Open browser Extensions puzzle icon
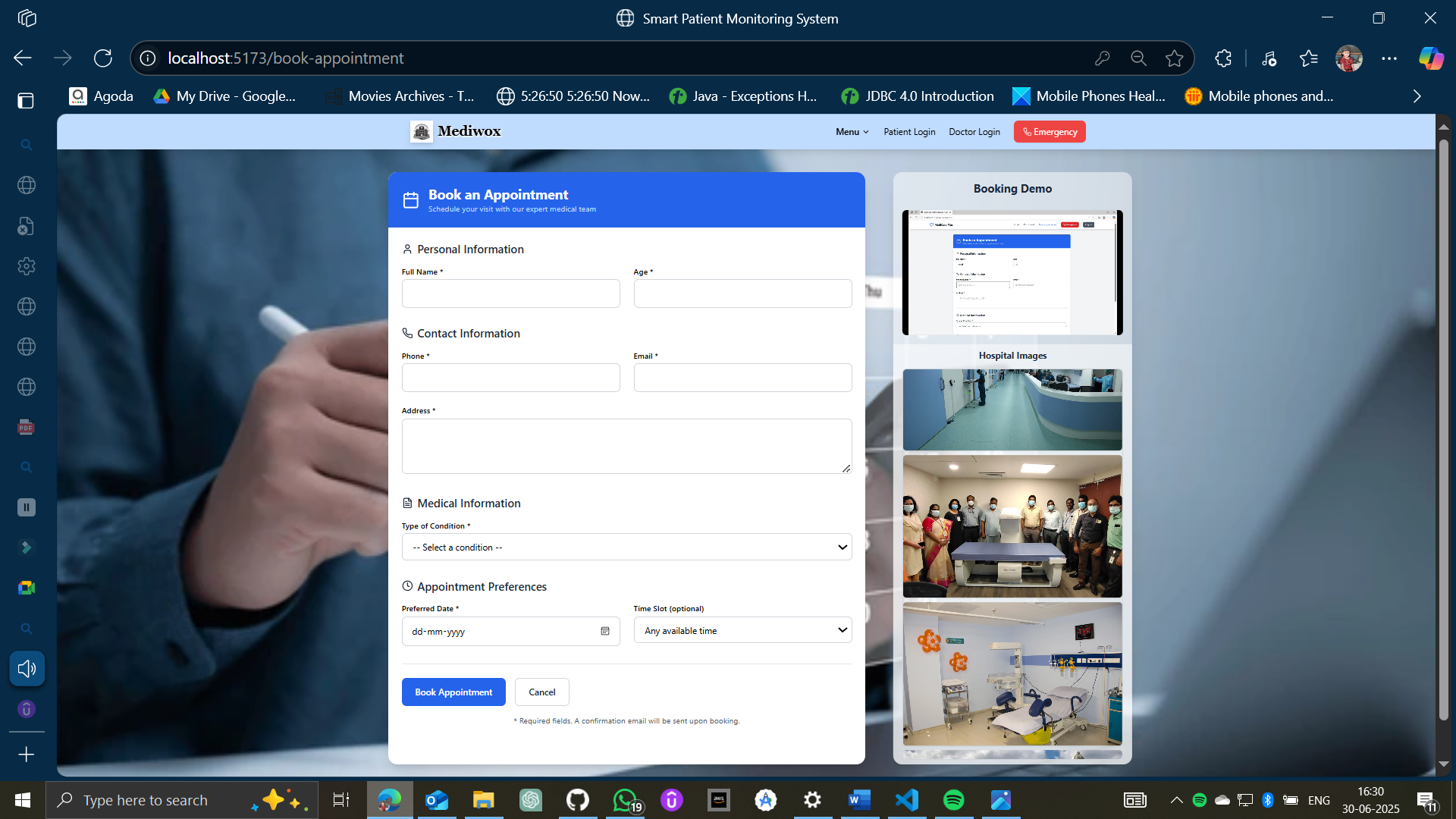Screen dimensions: 1456x819 [1222, 58]
